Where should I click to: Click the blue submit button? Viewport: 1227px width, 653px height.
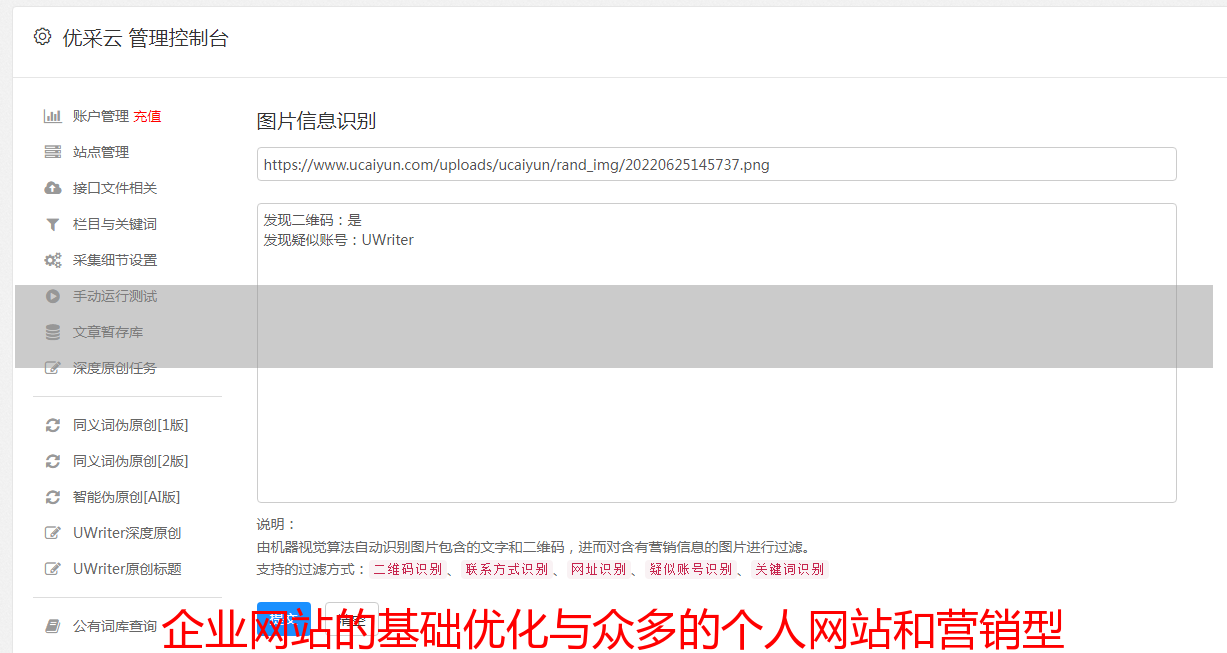pyautogui.click(x=284, y=619)
